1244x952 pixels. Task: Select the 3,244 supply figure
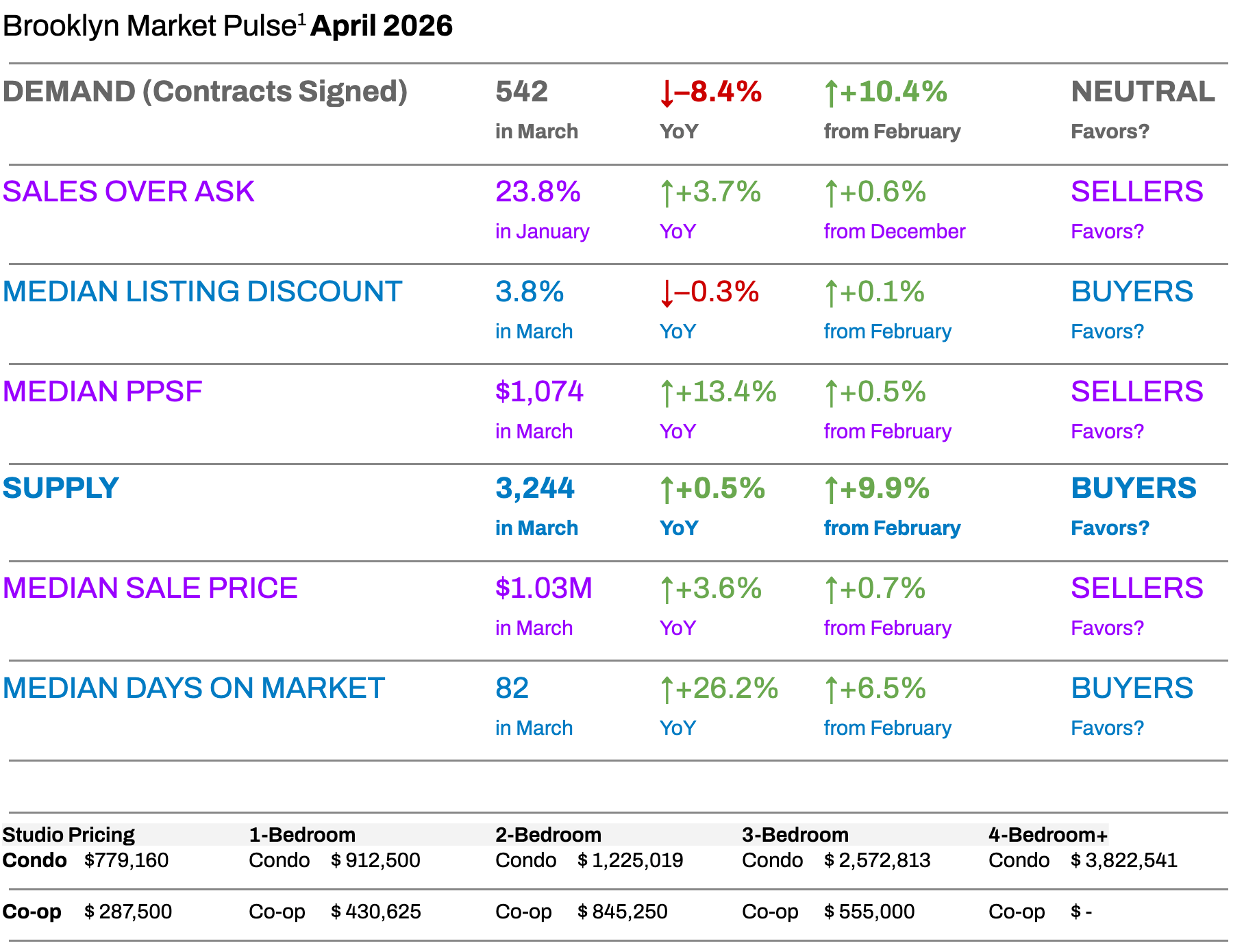(x=535, y=488)
